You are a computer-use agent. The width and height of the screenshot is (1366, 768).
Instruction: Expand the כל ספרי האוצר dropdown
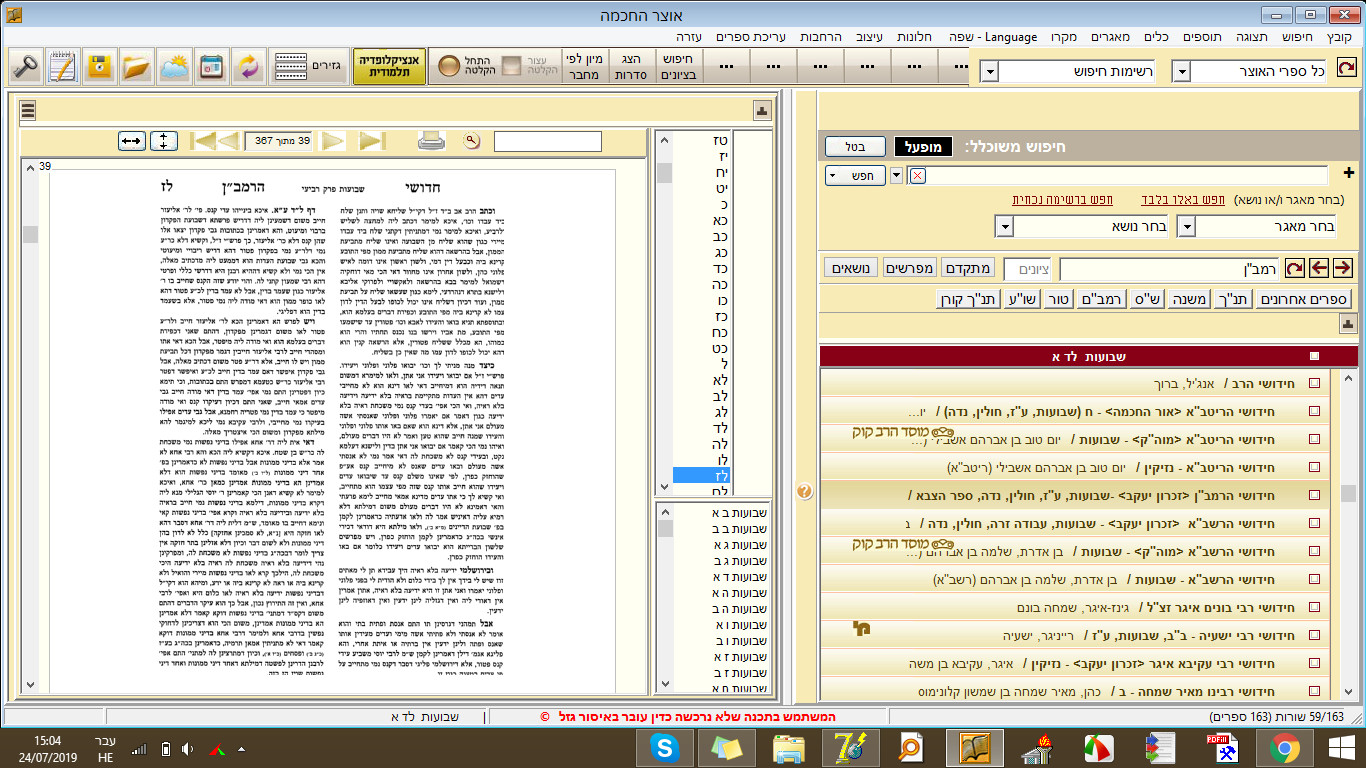click(1181, 72)
